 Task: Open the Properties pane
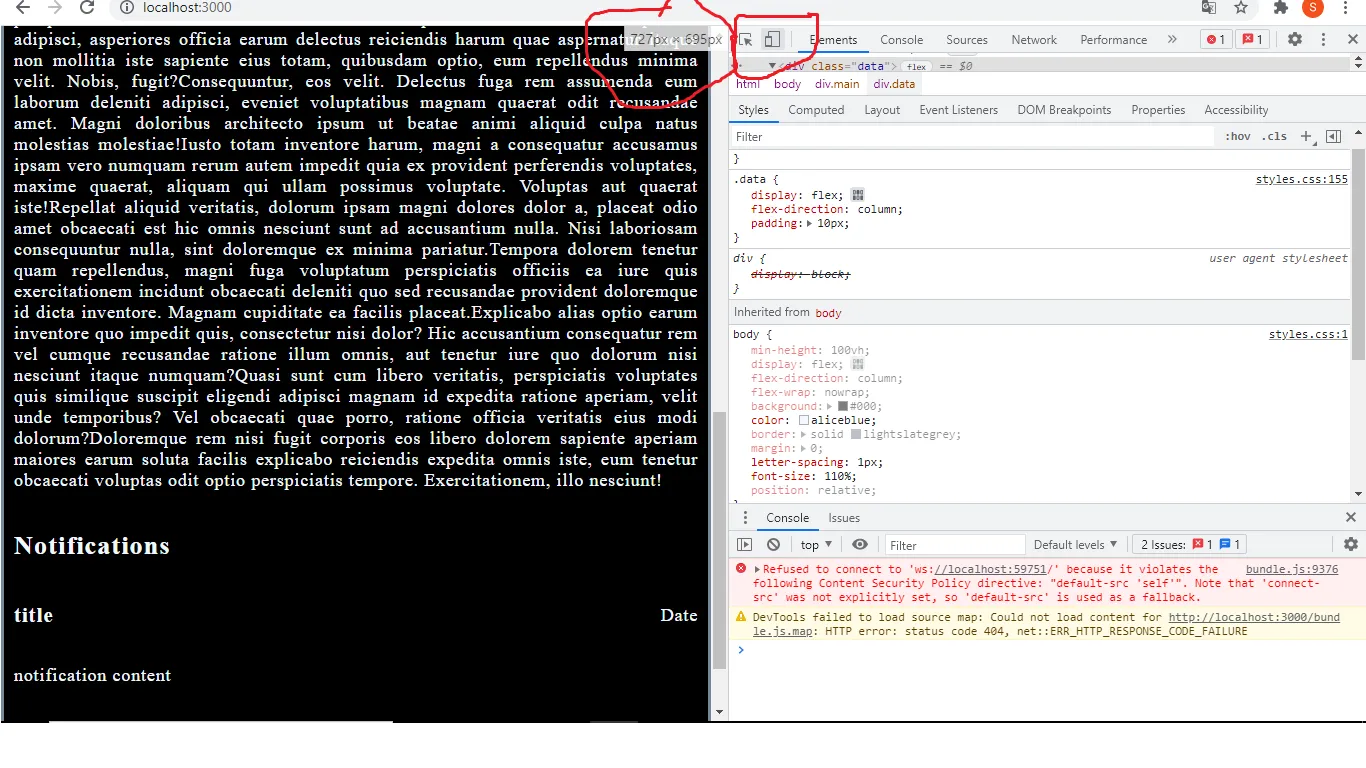tap(1158, 110)
